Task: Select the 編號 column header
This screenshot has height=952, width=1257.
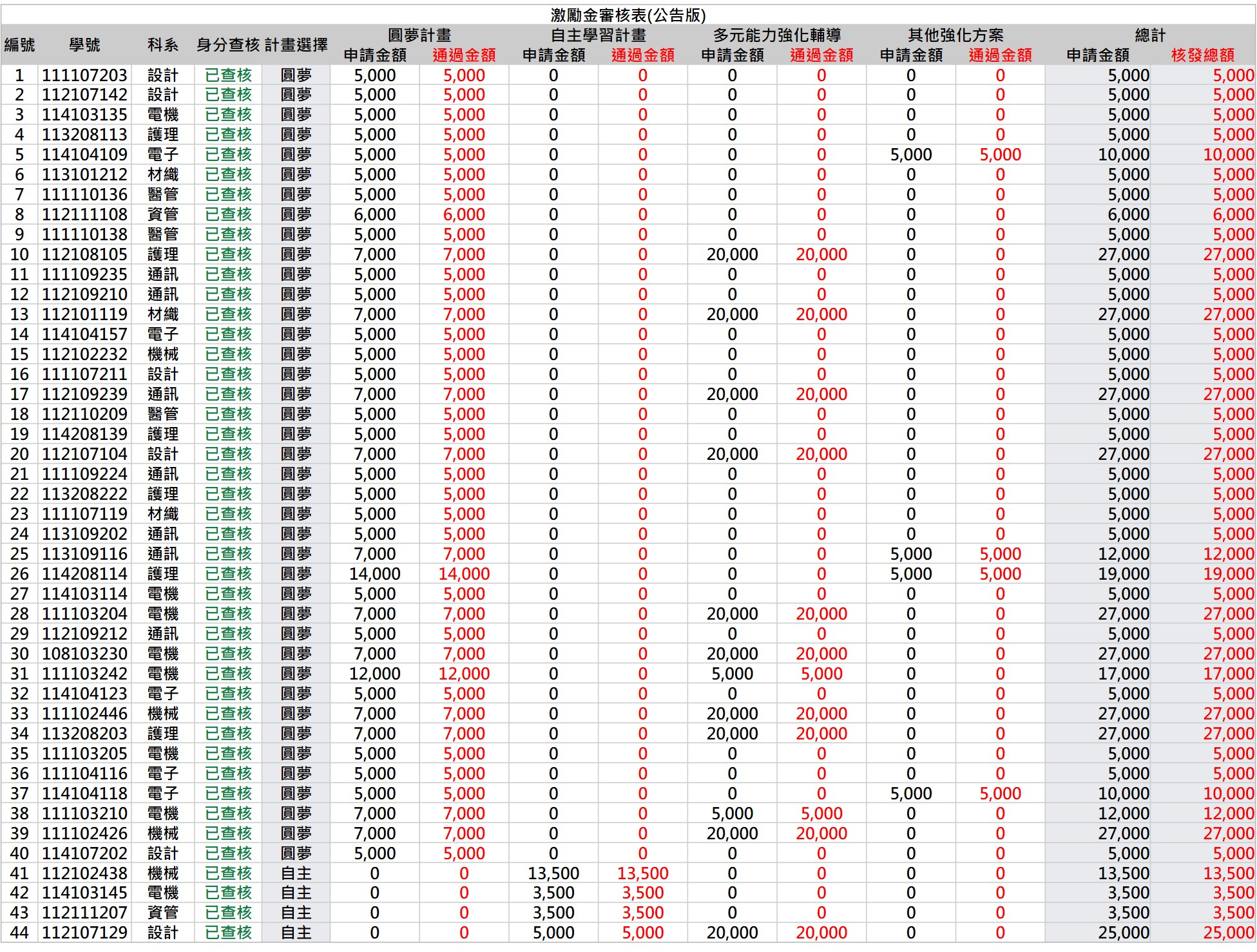Action: 19,45
